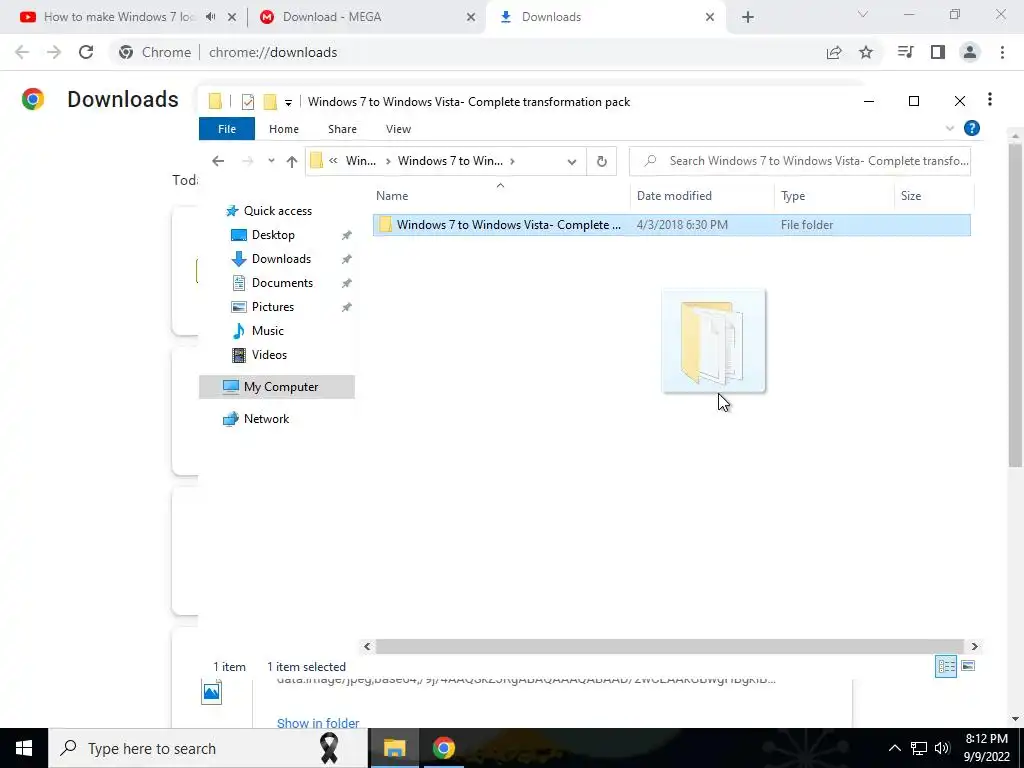This screenshot has width=1024, height=768.
Task: Go back in File Explorer
Action: 218,161
